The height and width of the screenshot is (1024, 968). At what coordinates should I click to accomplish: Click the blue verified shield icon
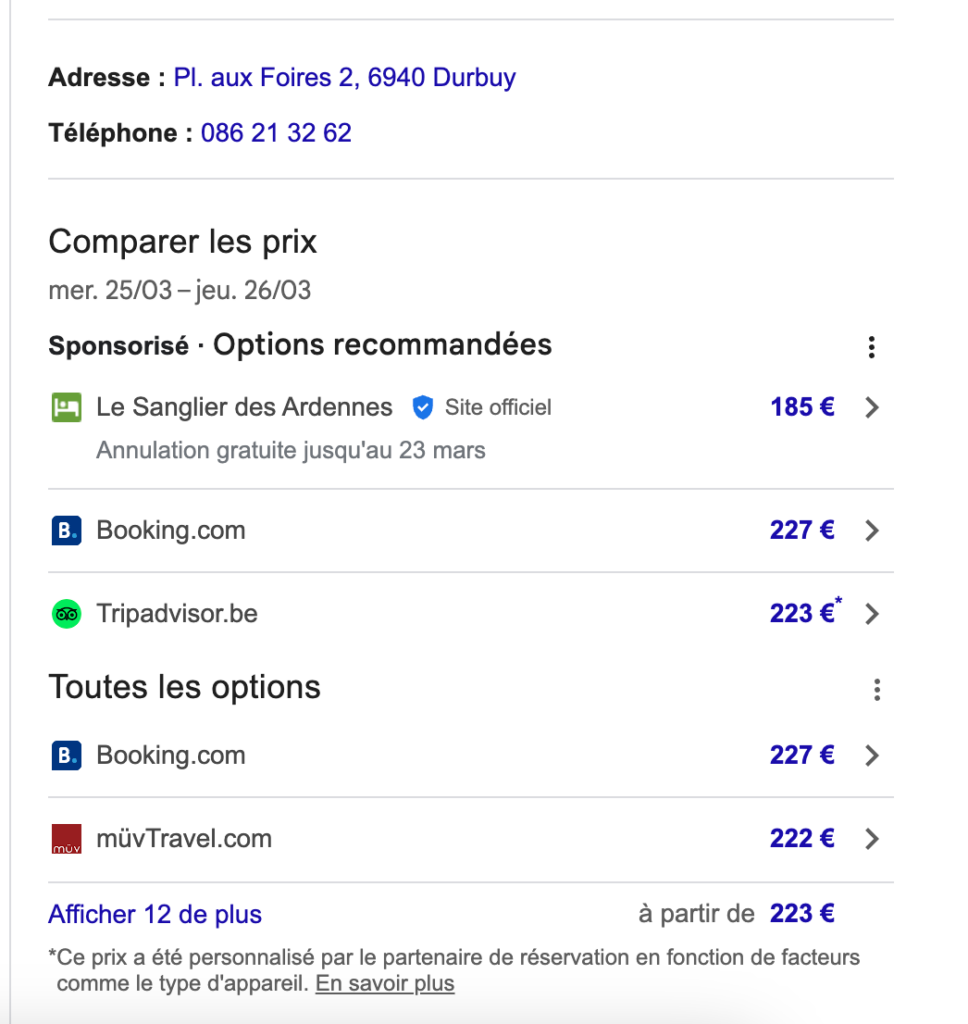[423, 407]
